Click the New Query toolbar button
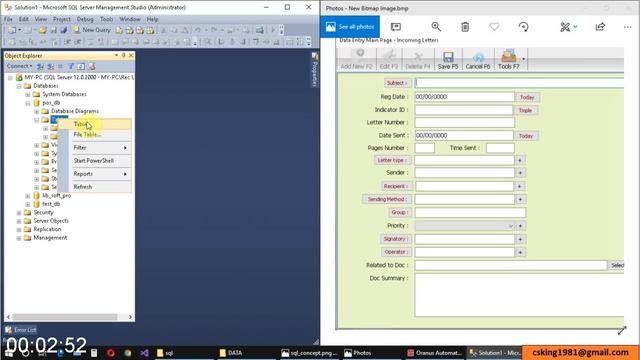This screenshot has width=640, height=360. (x=91, y=30)
